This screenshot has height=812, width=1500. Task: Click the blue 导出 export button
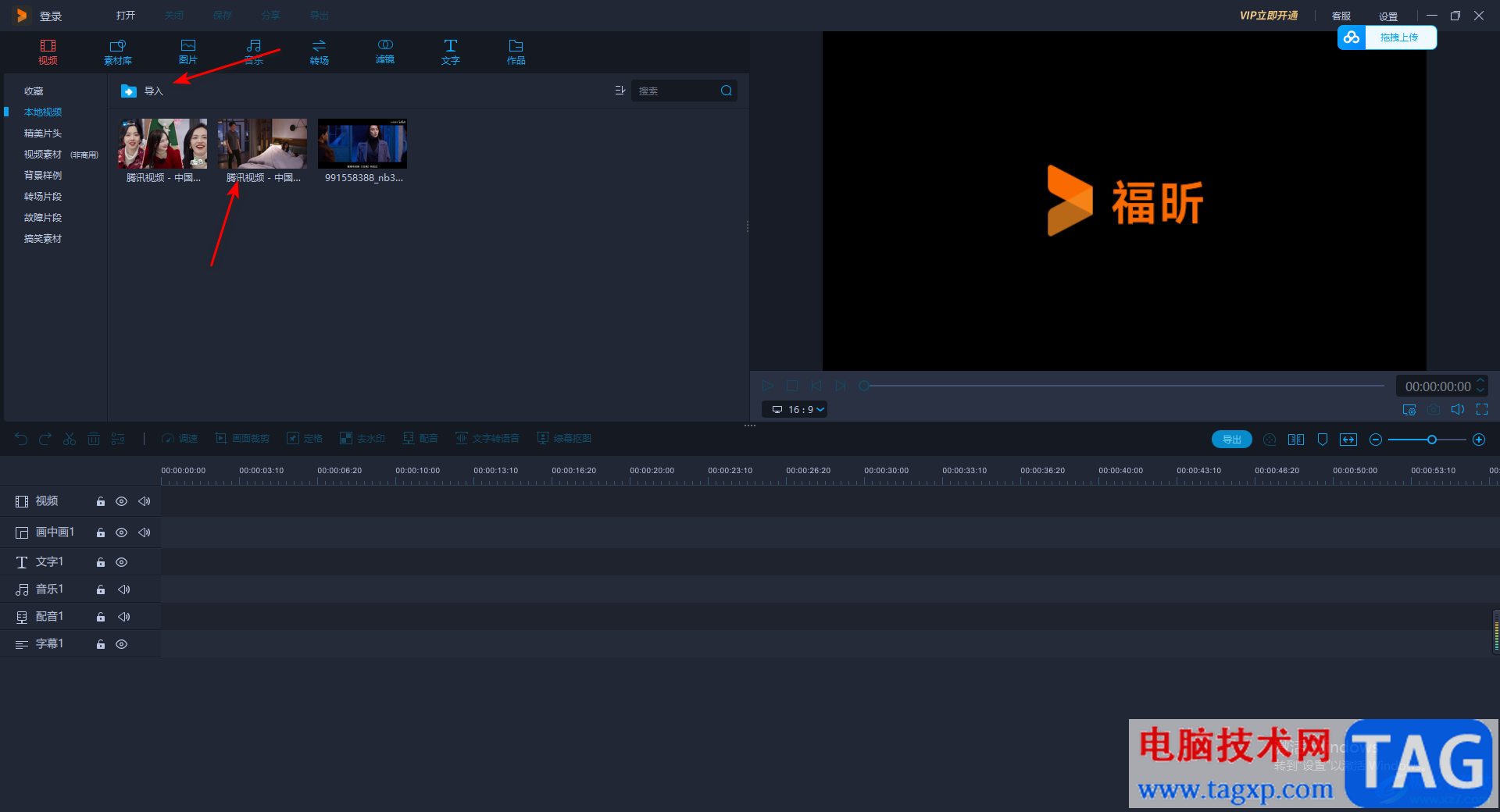[x=1232, y=440]
